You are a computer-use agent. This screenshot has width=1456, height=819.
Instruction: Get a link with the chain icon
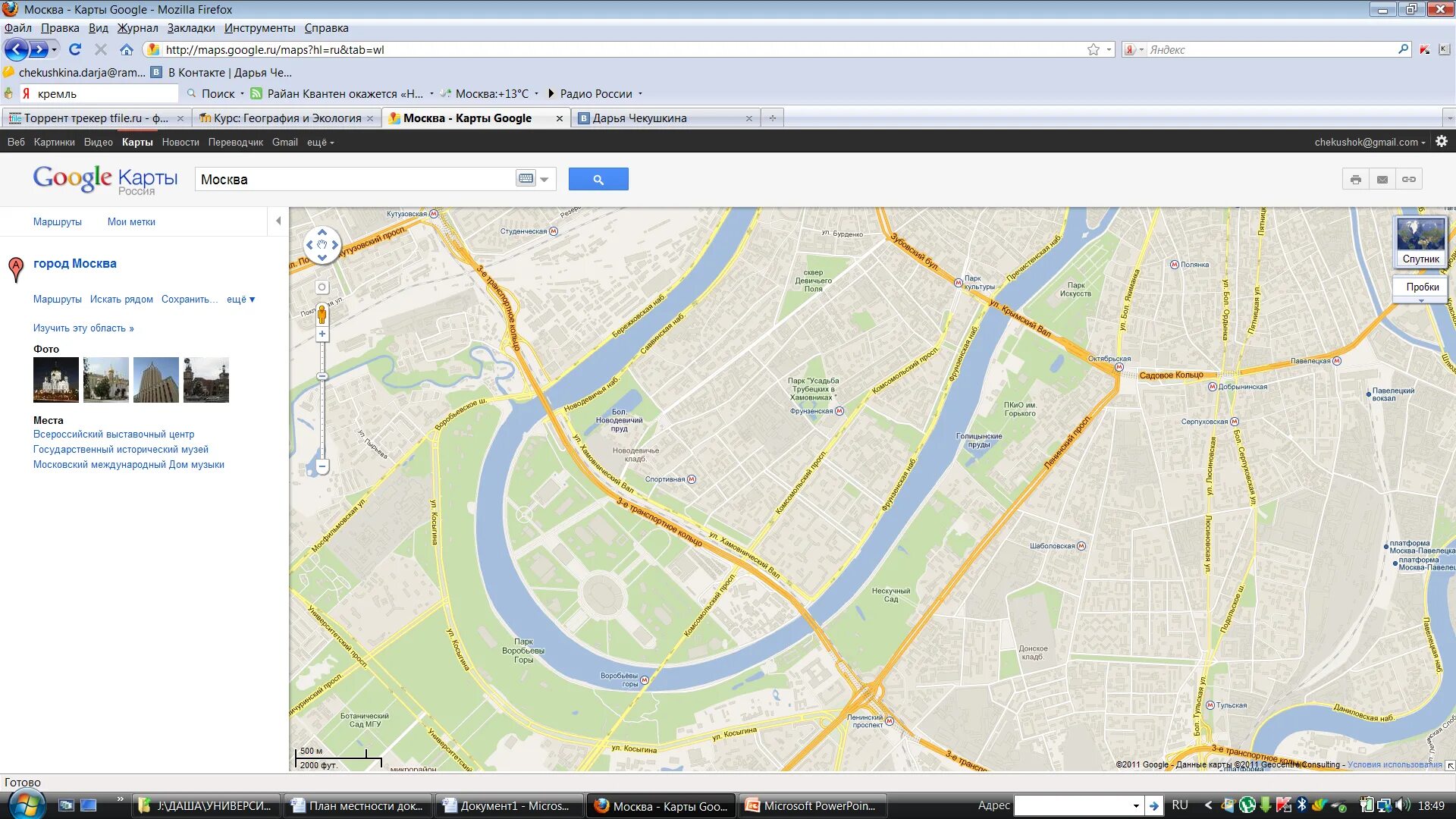pos(1409,180)
